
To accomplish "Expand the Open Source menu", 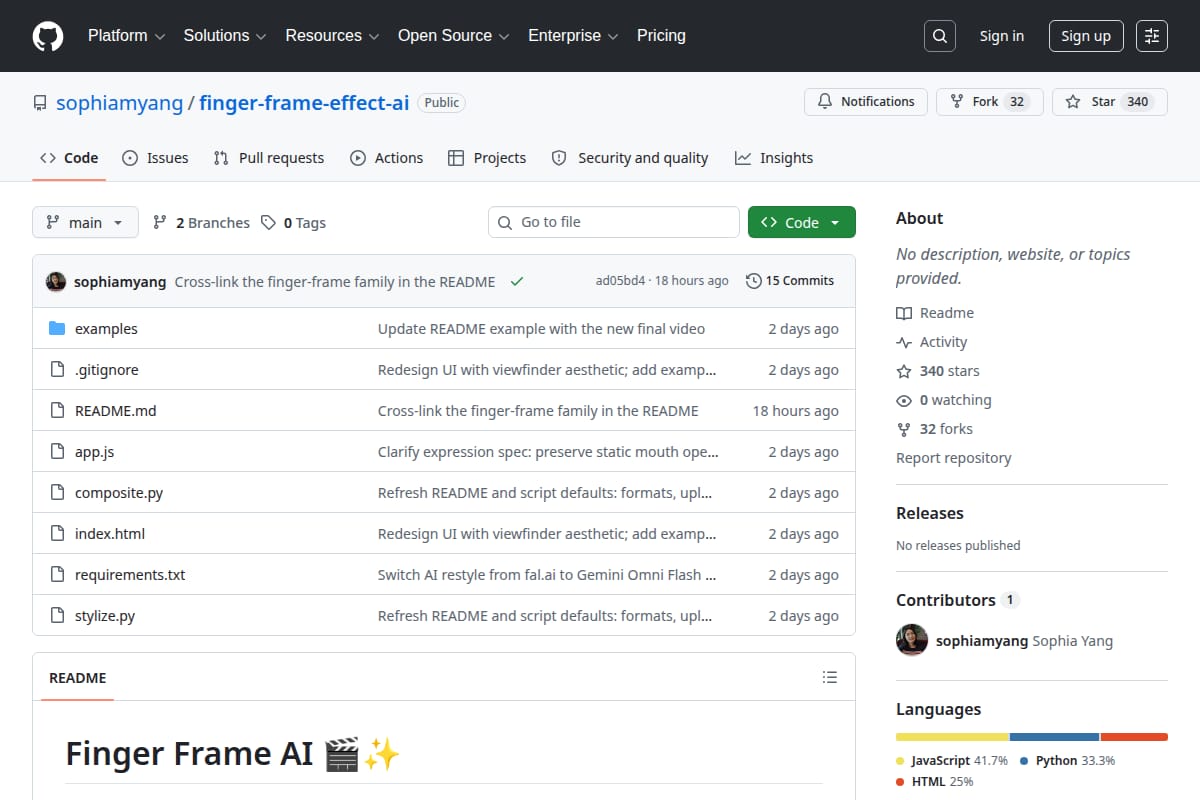I will [x=453, y=36].
